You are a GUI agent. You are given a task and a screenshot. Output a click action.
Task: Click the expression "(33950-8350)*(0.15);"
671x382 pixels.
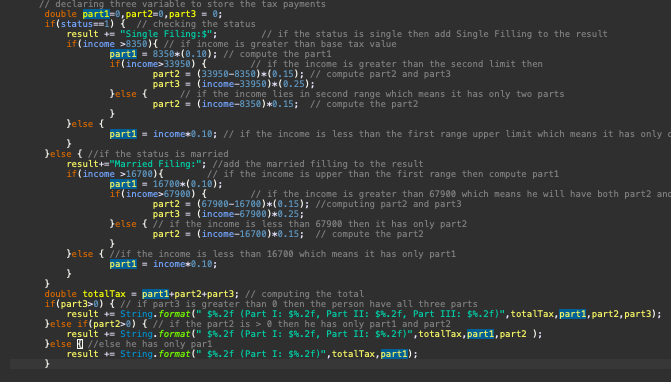pos(250,74)
